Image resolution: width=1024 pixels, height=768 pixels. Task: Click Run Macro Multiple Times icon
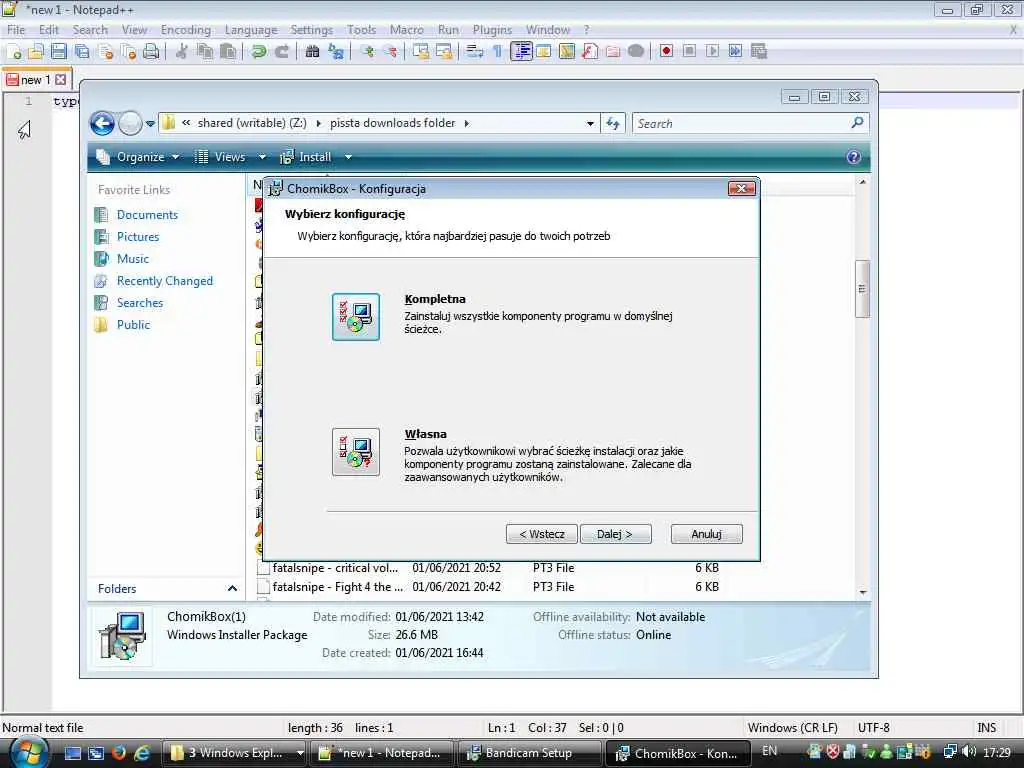coord(735,51)
